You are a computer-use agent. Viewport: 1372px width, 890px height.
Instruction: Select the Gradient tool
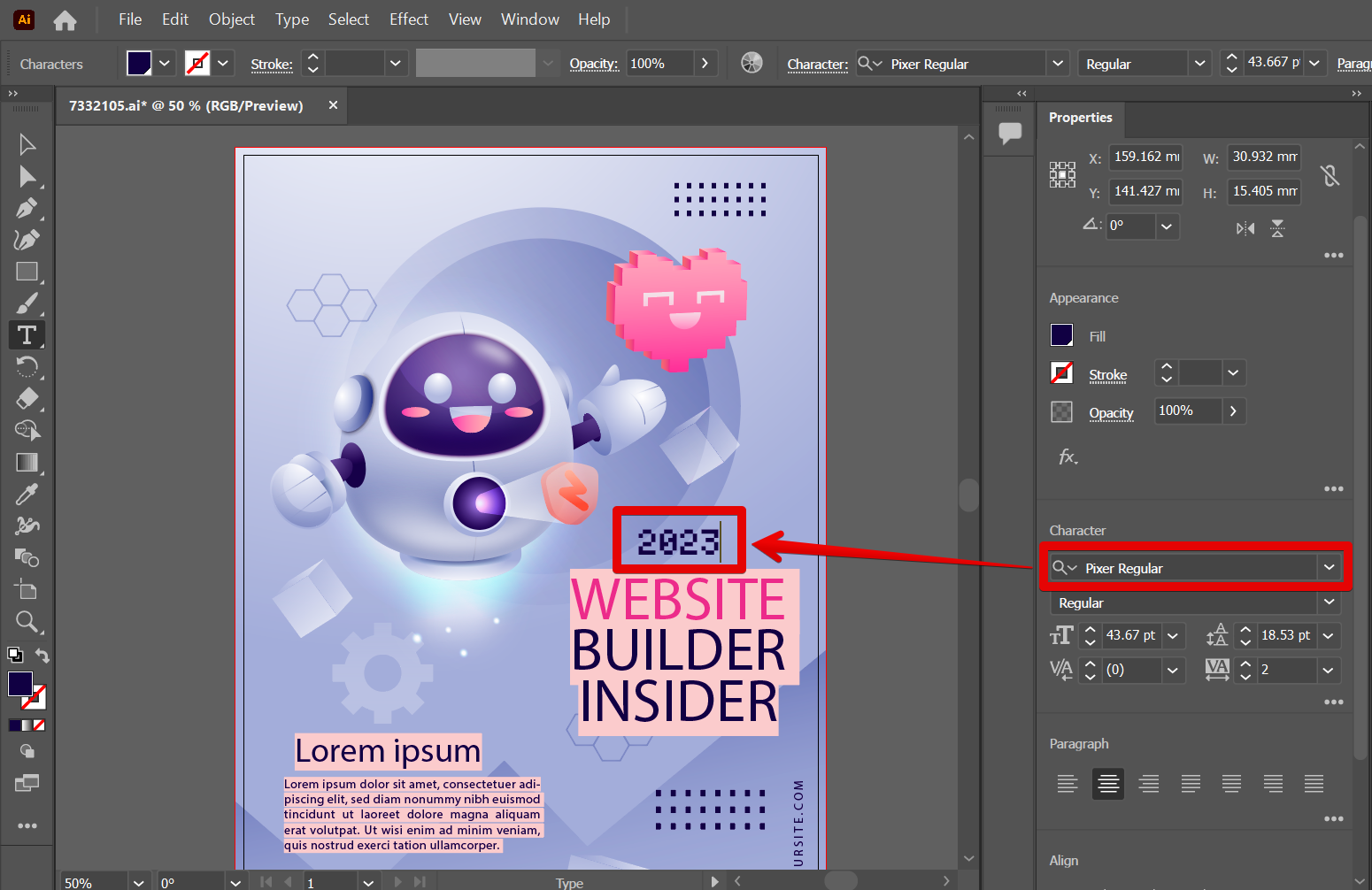(27, 462)
